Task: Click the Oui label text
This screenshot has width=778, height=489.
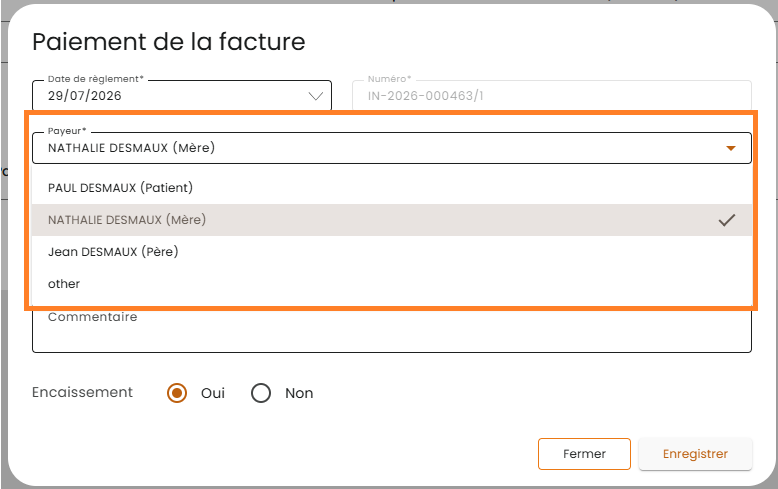Action: pyautogui.click(x=213, y=393)
